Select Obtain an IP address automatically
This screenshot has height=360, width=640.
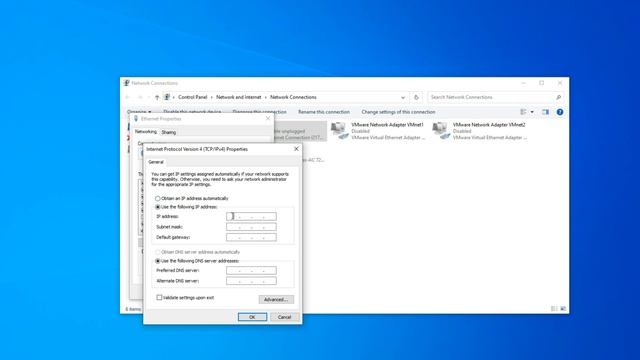pos(158,198)
